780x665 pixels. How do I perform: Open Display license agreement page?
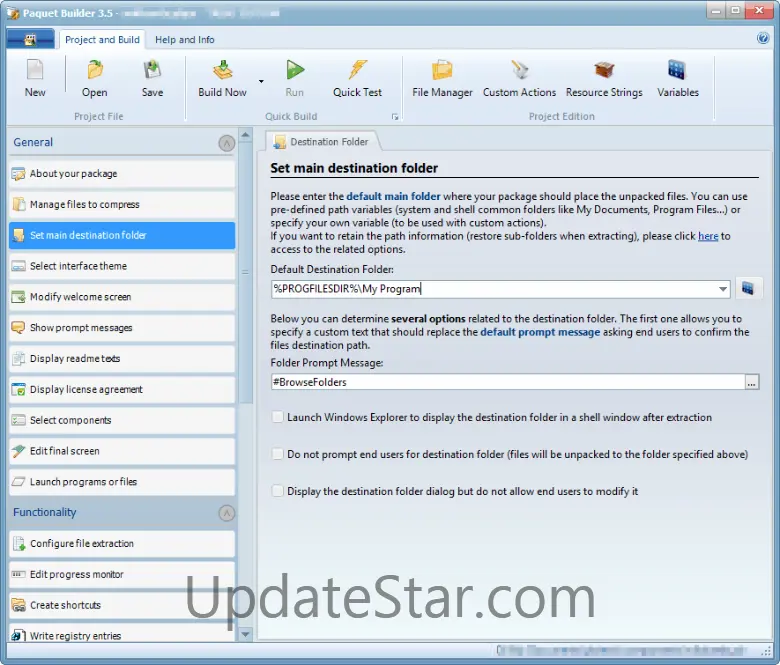(x=122, y=389)
